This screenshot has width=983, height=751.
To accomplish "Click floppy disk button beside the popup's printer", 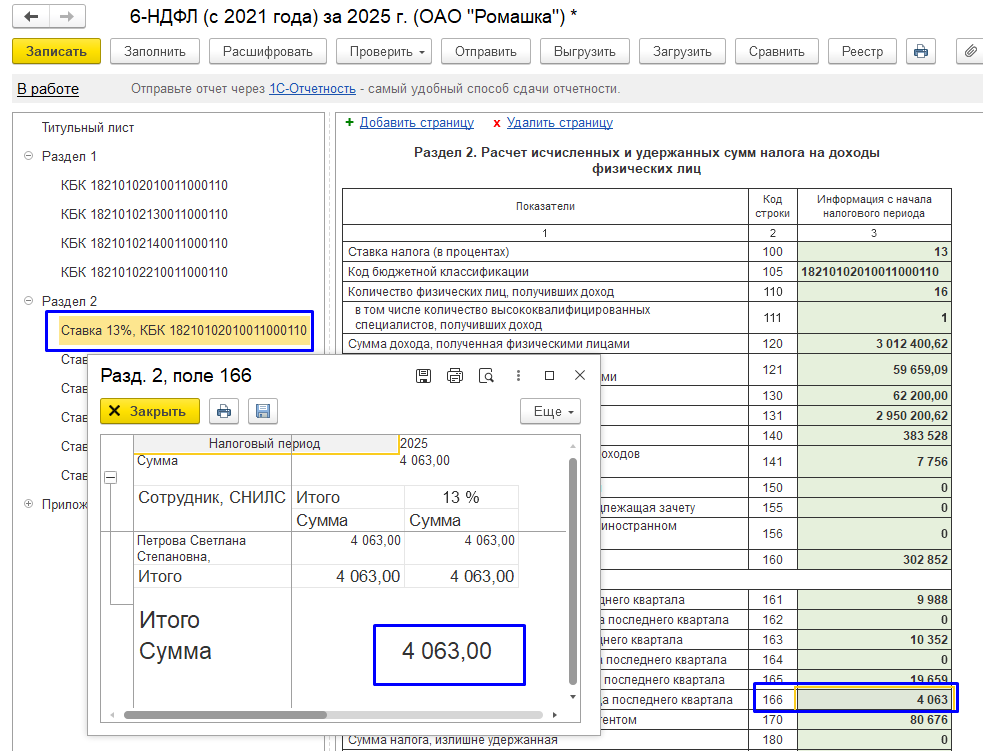I will tap(263, 411).
